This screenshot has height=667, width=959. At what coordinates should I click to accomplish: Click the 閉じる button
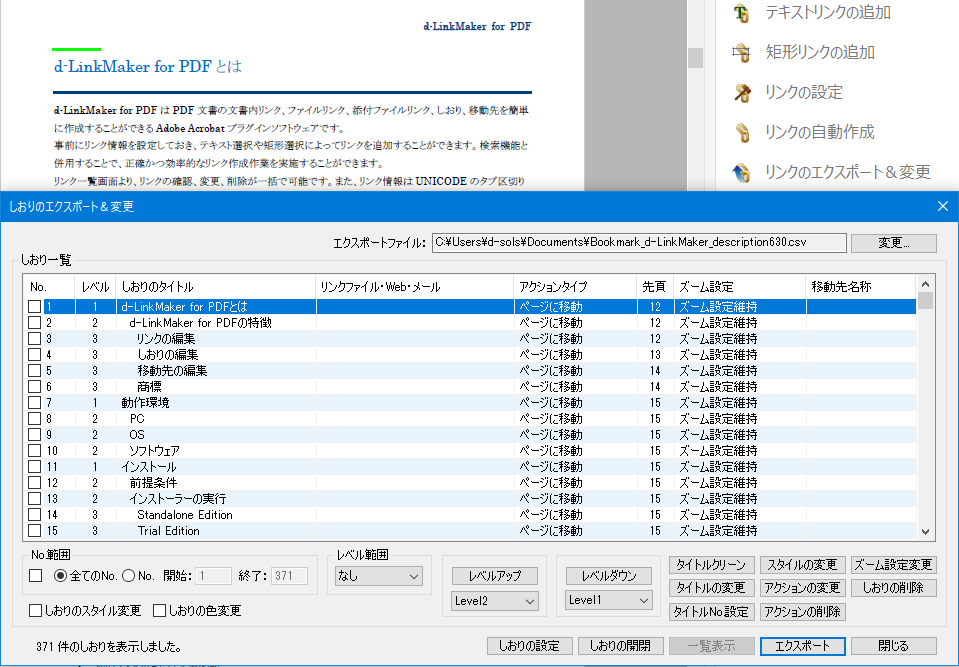(894, 646)
